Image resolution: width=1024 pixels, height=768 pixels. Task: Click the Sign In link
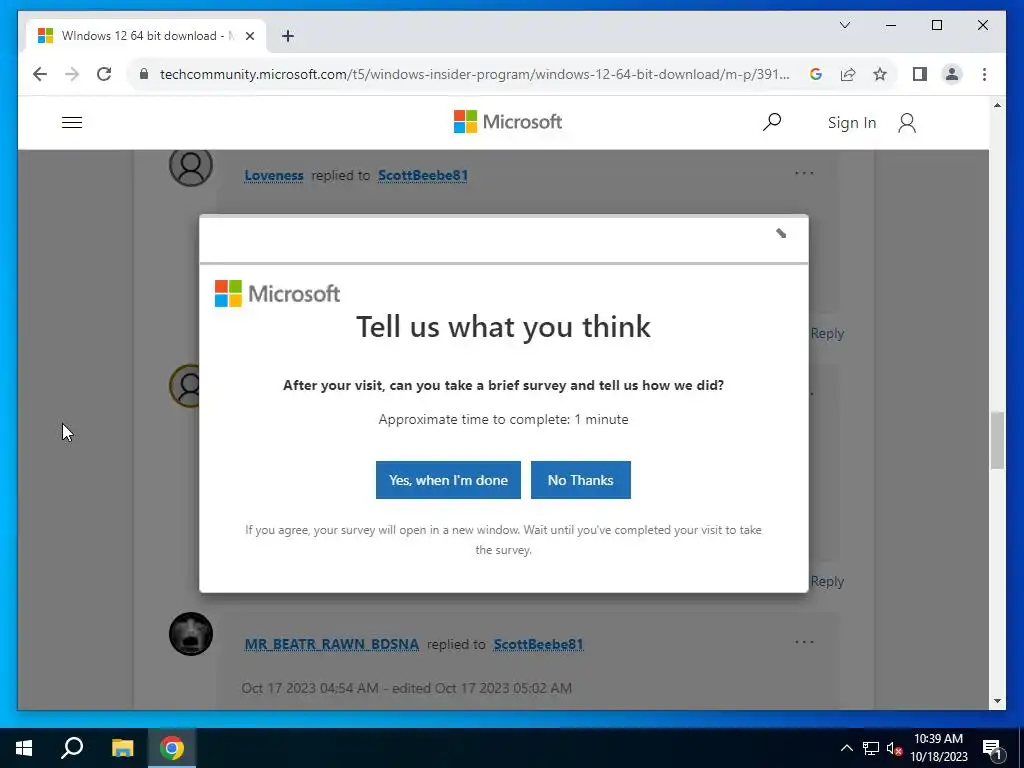point(852,123)
